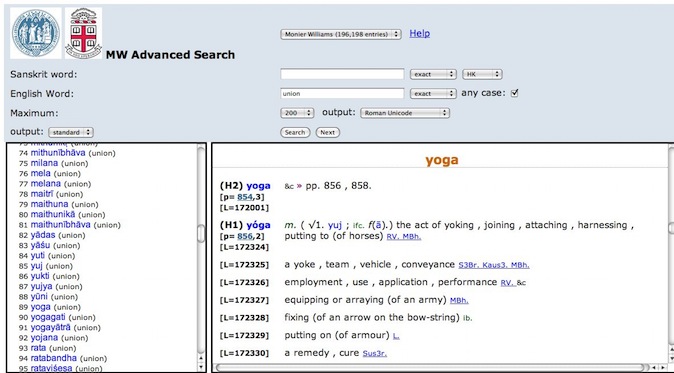This screenshot has height=373, width=674.
Task: Click the Brown University crest logo
Action: [83, 33]
